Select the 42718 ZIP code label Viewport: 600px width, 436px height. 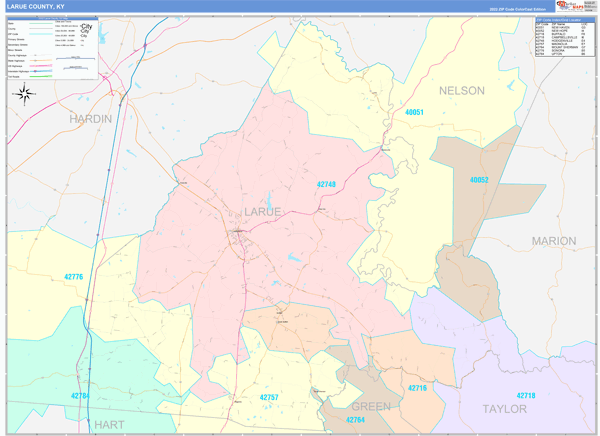[526, 395]
